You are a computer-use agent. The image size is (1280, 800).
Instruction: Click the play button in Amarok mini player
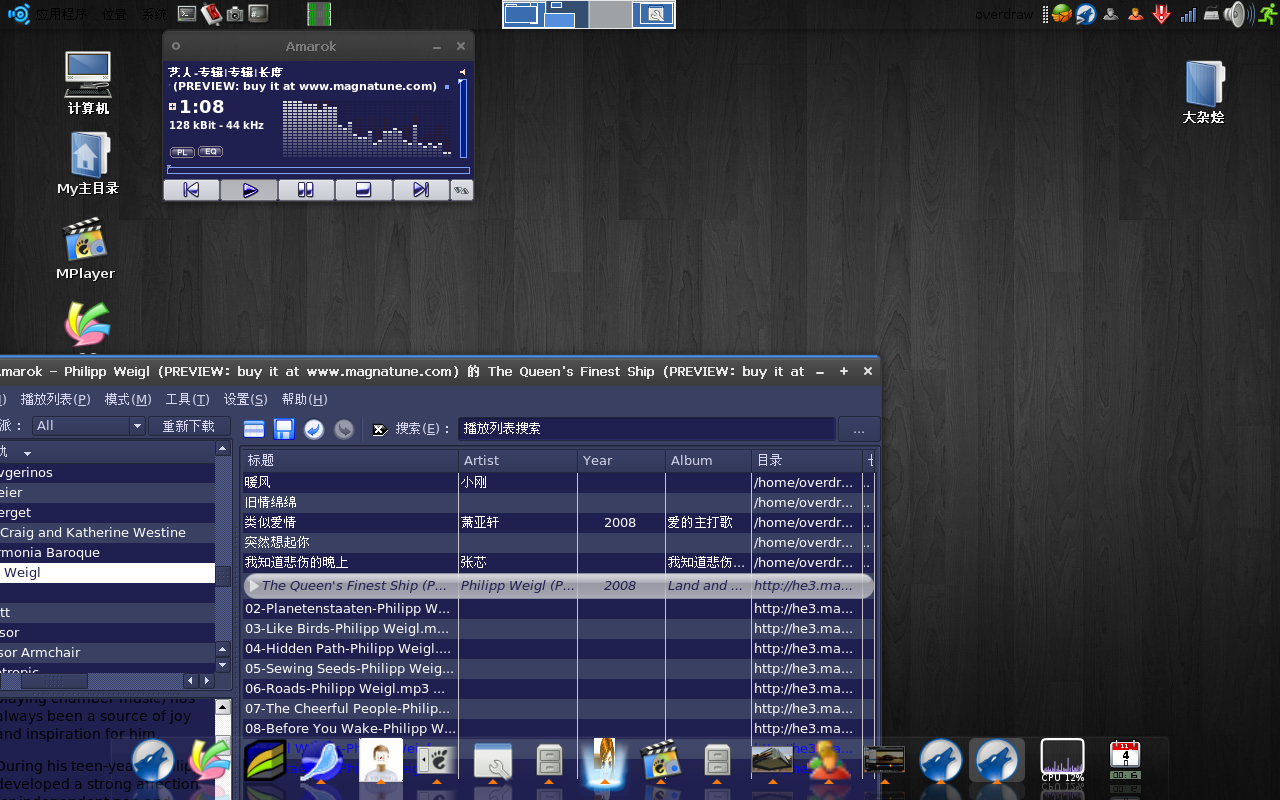pos(249,190)
